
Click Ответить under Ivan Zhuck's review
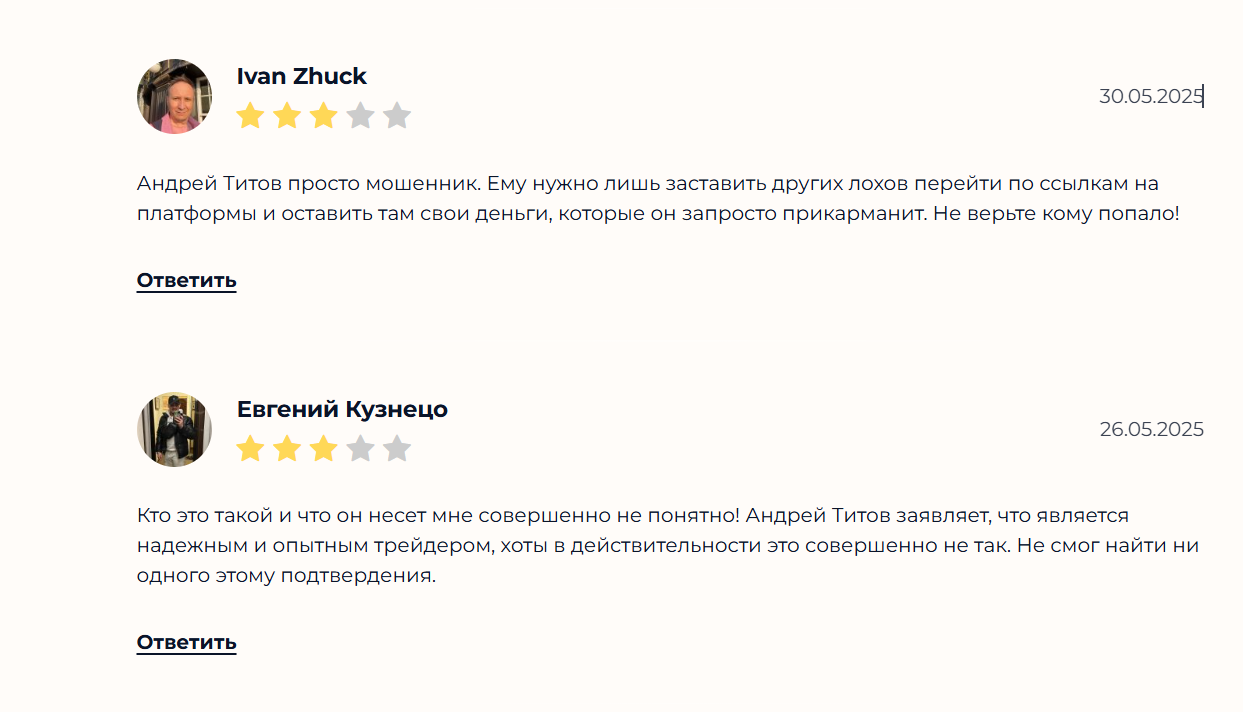pos(187,280)
